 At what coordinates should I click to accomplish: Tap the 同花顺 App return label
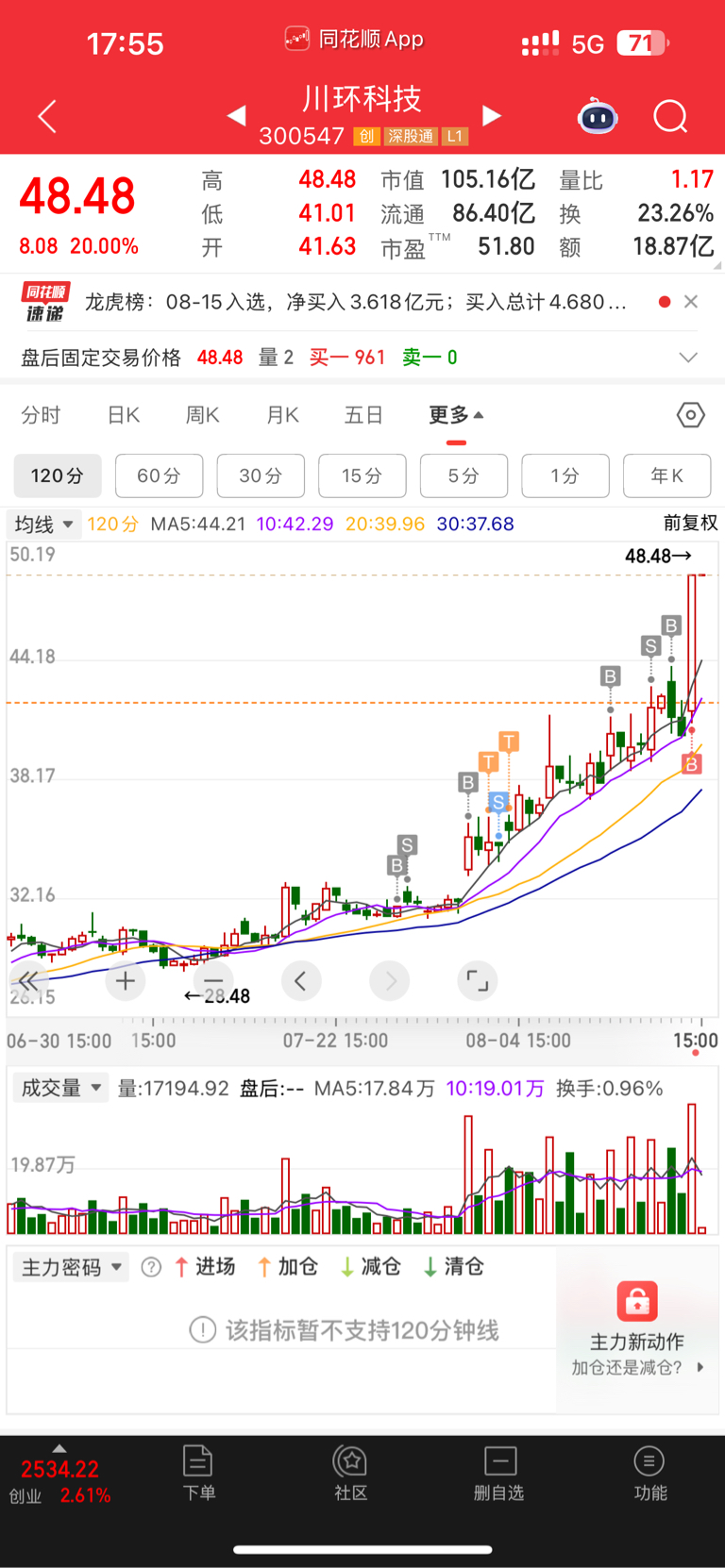pyautogui.click(x=354, y=39)
